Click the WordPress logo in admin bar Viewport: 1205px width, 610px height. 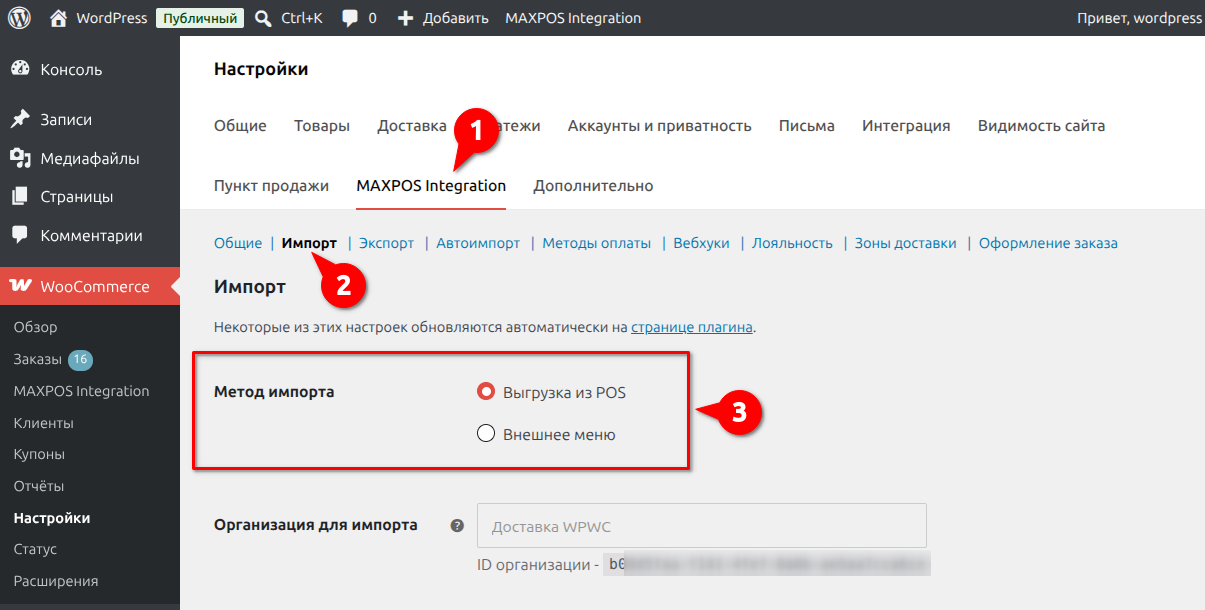coord(20,18)
